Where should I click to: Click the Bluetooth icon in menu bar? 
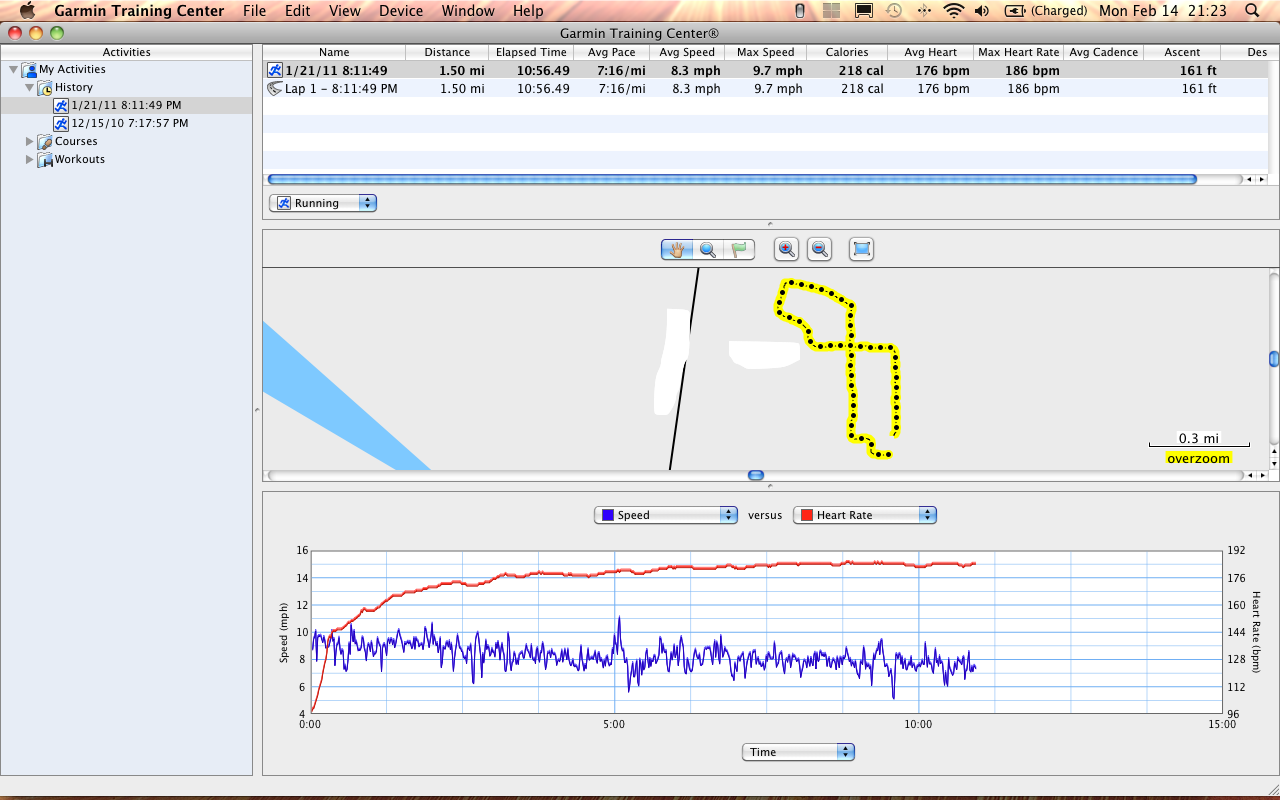coord(923,11)
